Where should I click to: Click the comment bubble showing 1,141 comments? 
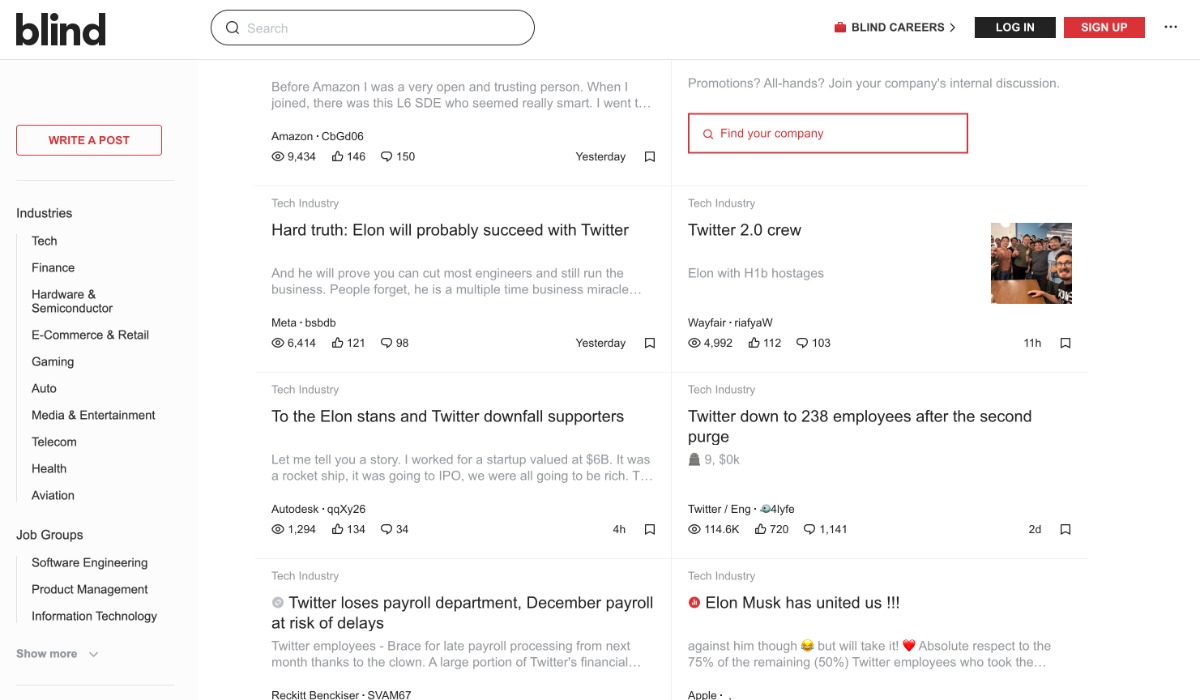click(810, 529)
